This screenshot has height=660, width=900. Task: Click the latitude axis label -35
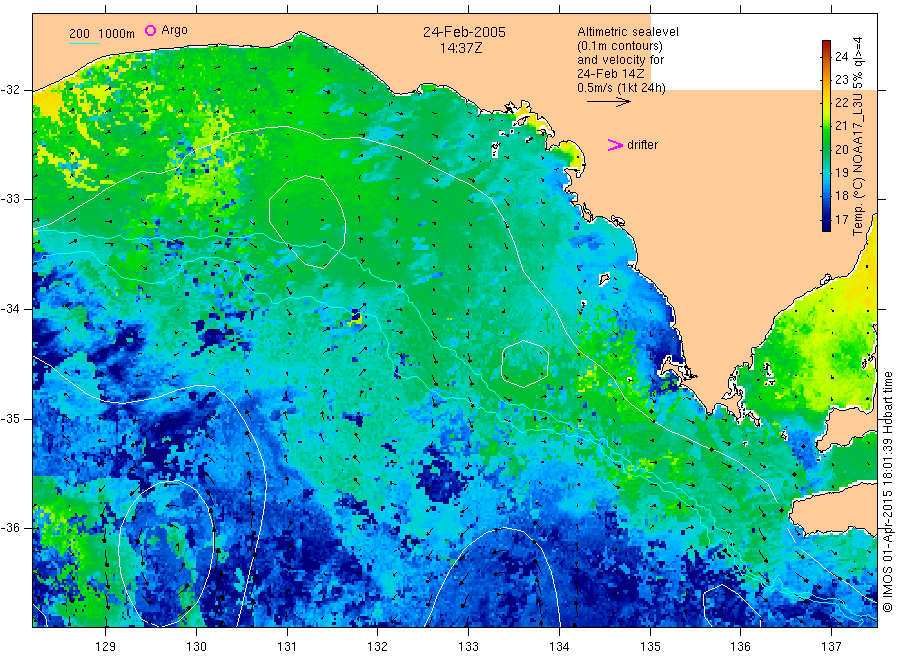[10, 418]
